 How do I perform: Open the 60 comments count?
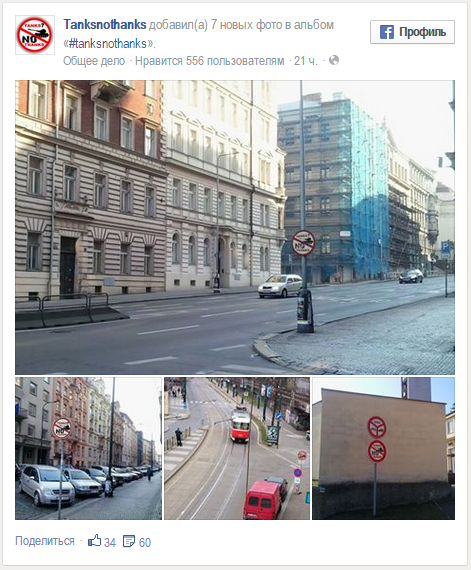tap(145, 542)
